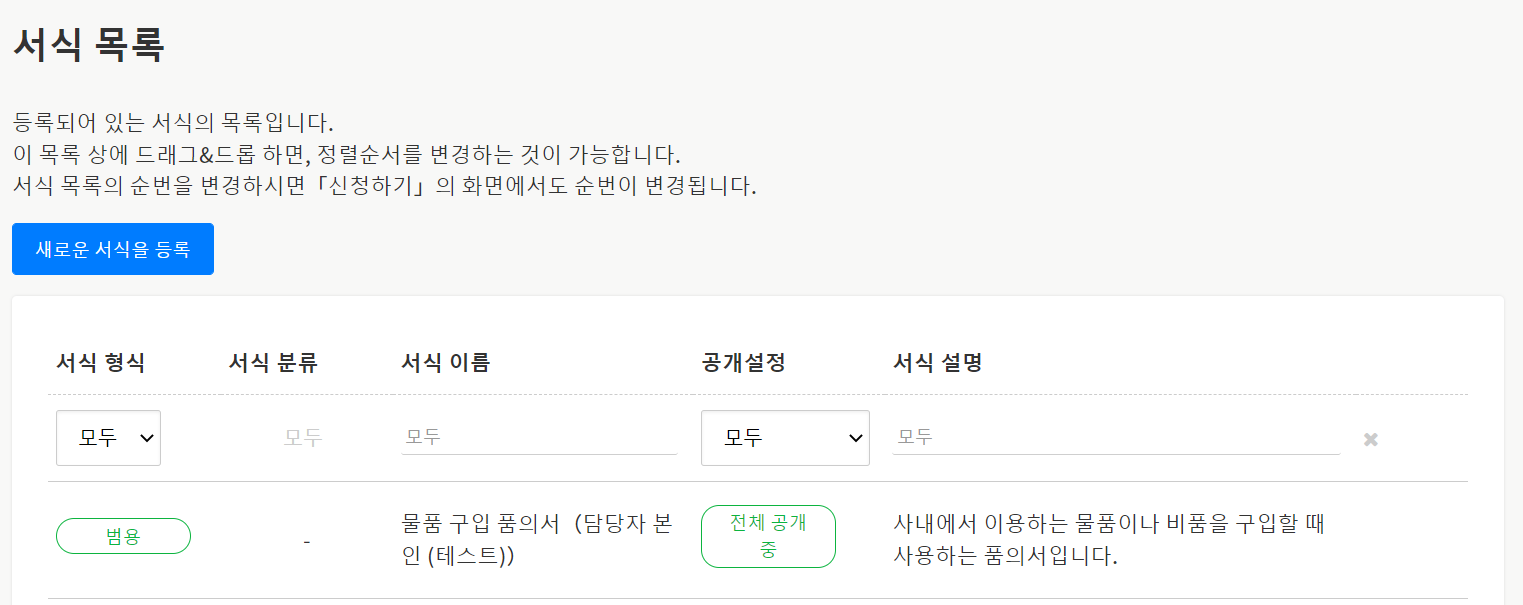Viewport: 1523px width, 605px height.
Task: Click the 서식 이름 column header
Action: tap(445, 363)
